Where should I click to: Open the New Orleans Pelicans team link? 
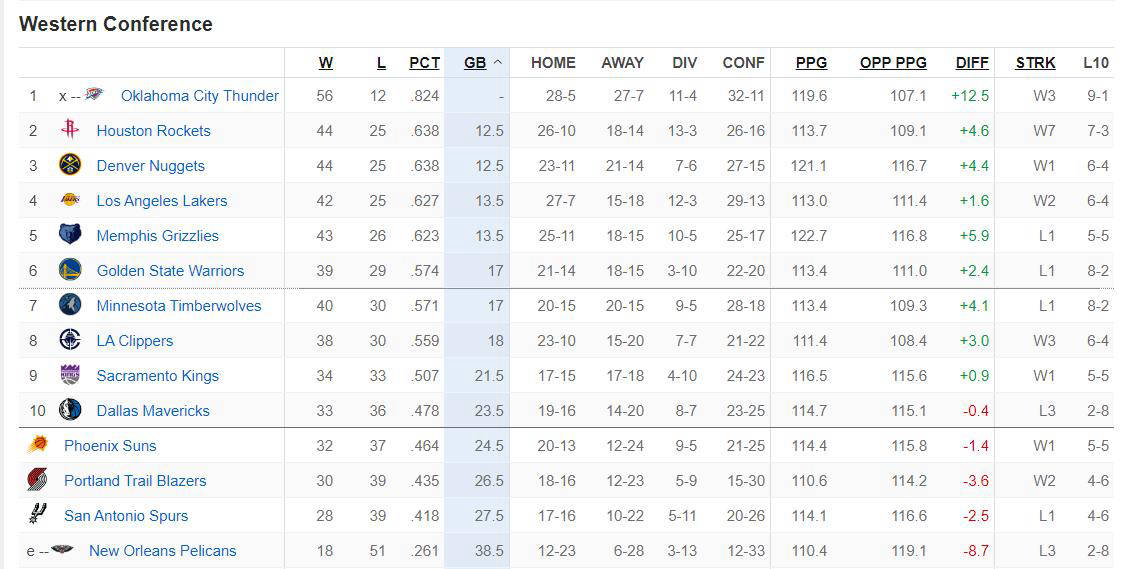[163, 550]
